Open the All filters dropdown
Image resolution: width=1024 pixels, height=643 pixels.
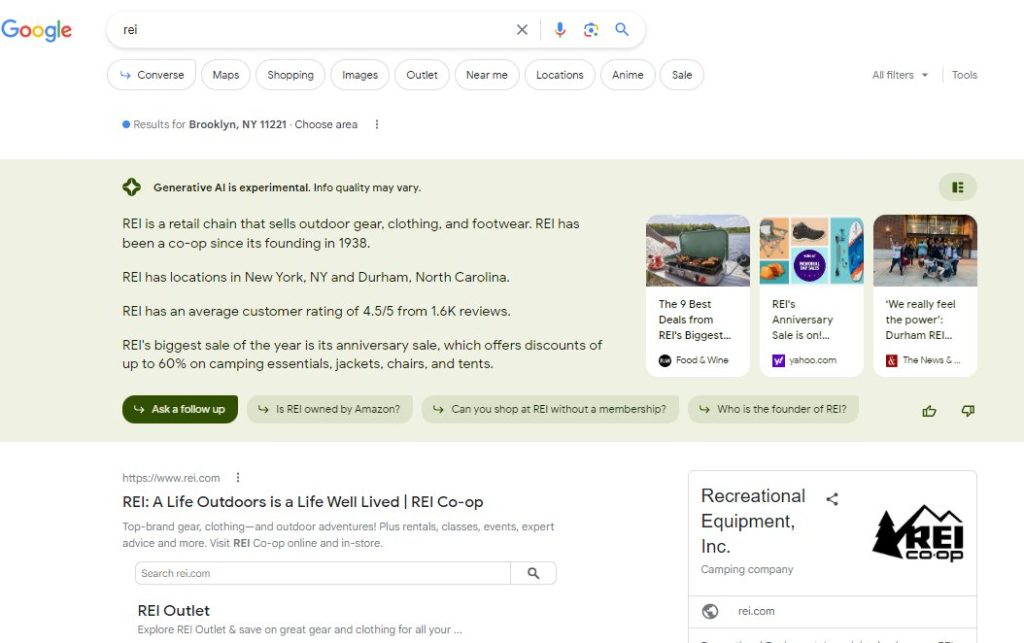[899, 75]
